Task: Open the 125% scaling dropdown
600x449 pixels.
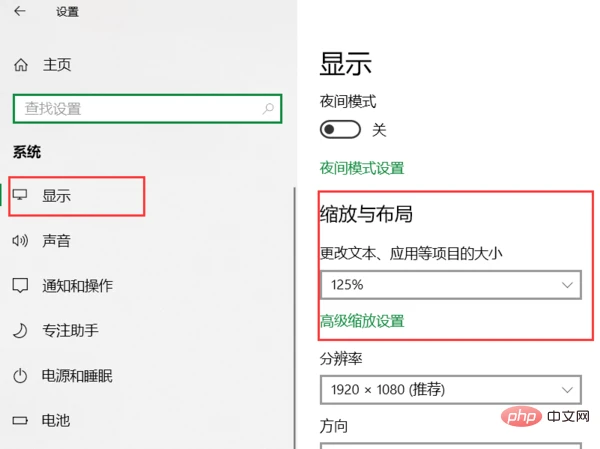Action: tap(451, 285)
